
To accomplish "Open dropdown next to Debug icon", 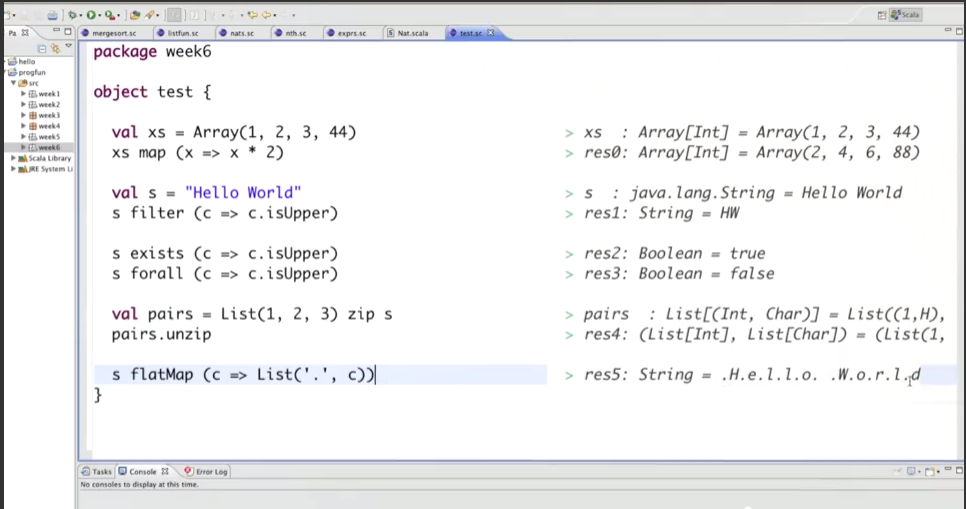I will point(81,15).
